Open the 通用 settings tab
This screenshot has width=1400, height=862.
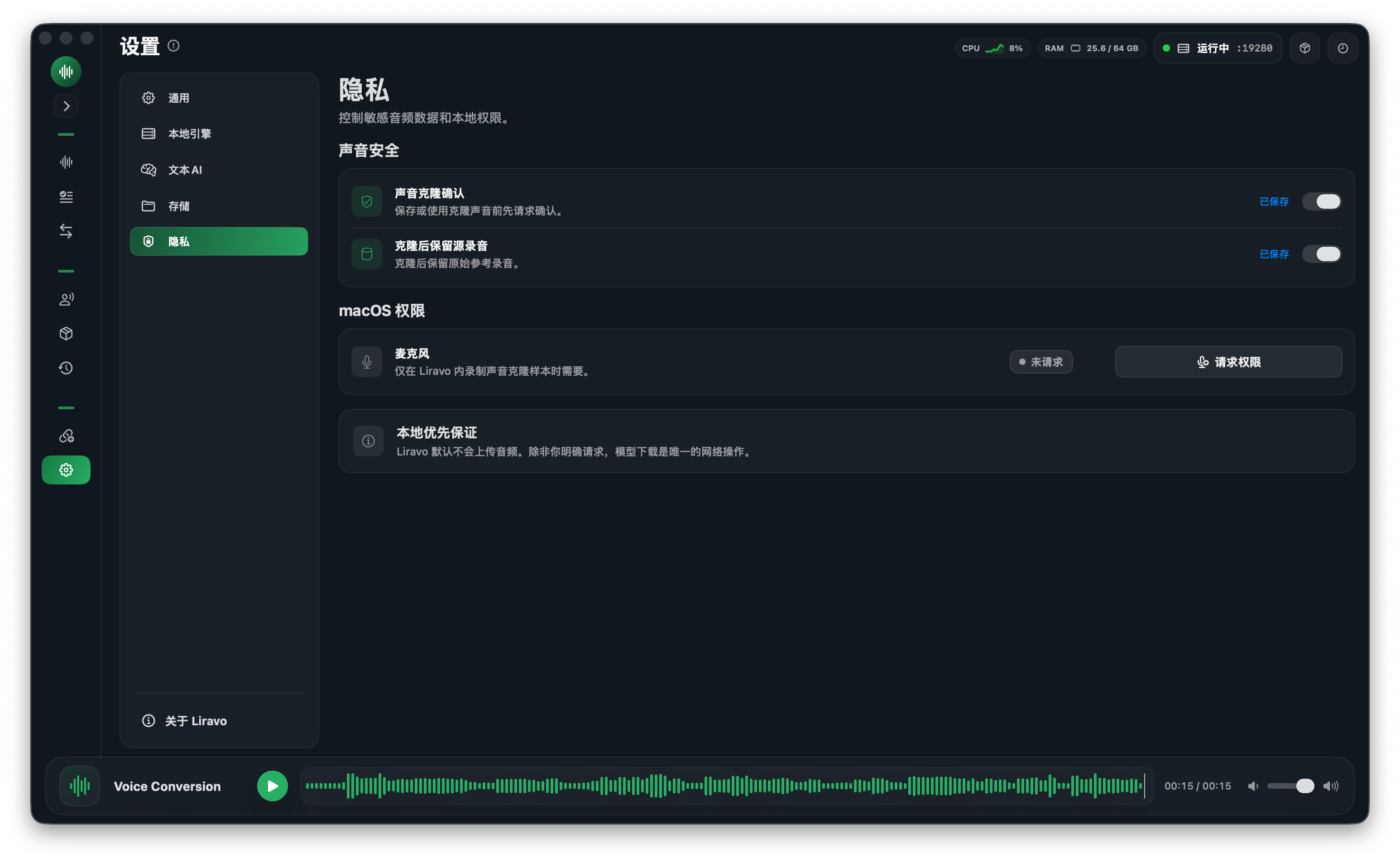(x=219, y=98)
